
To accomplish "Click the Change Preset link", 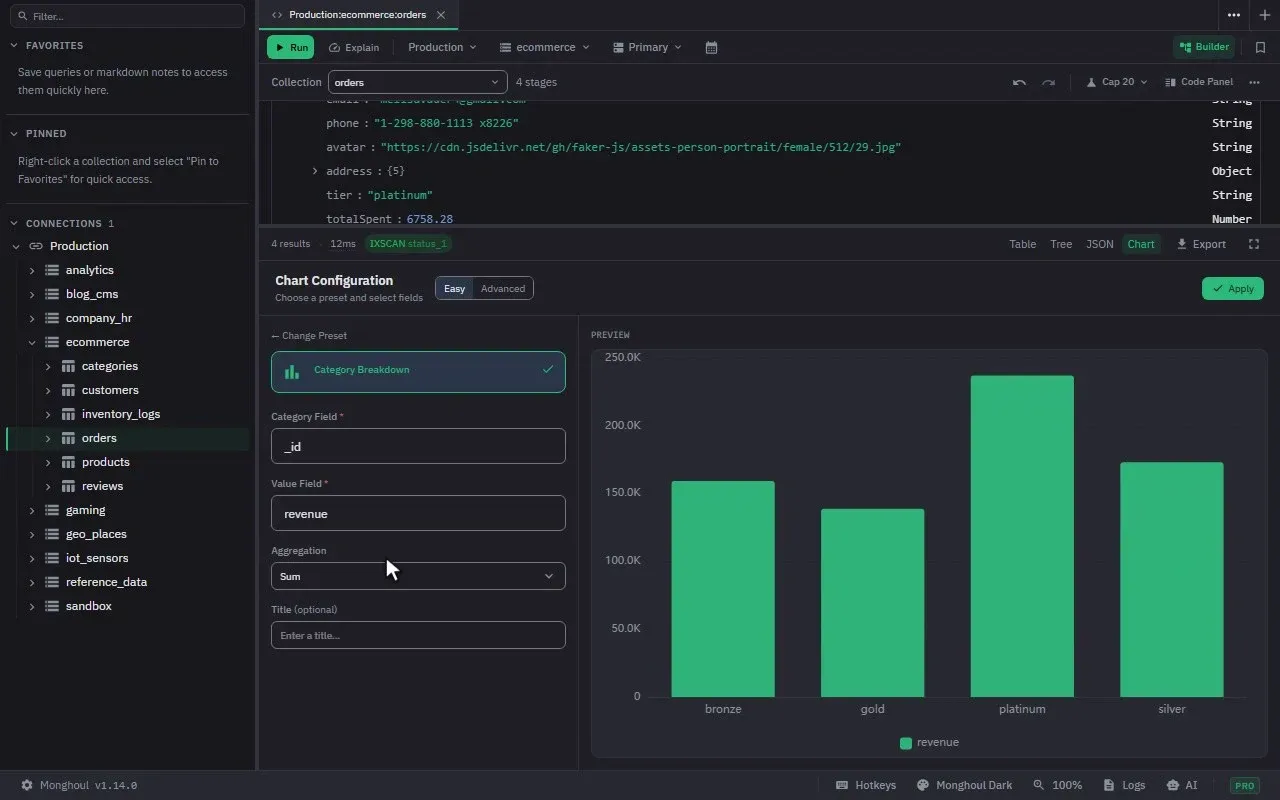I will click(x=309, y=336).
